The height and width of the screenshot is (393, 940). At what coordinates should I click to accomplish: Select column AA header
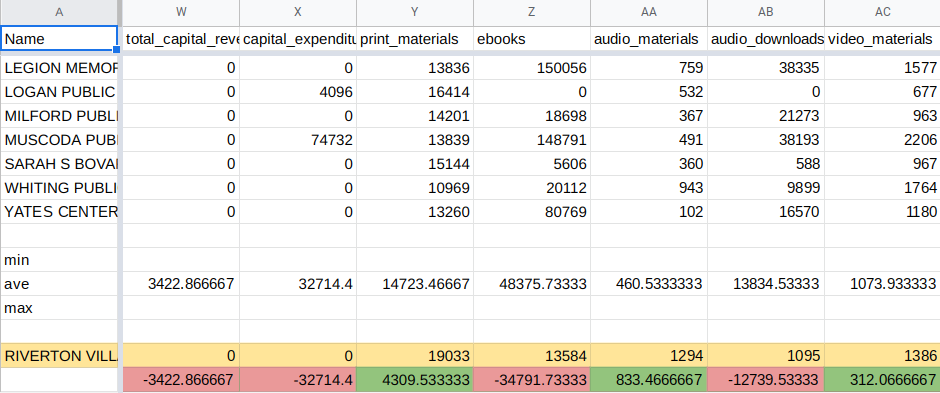(x=649, y=12)
